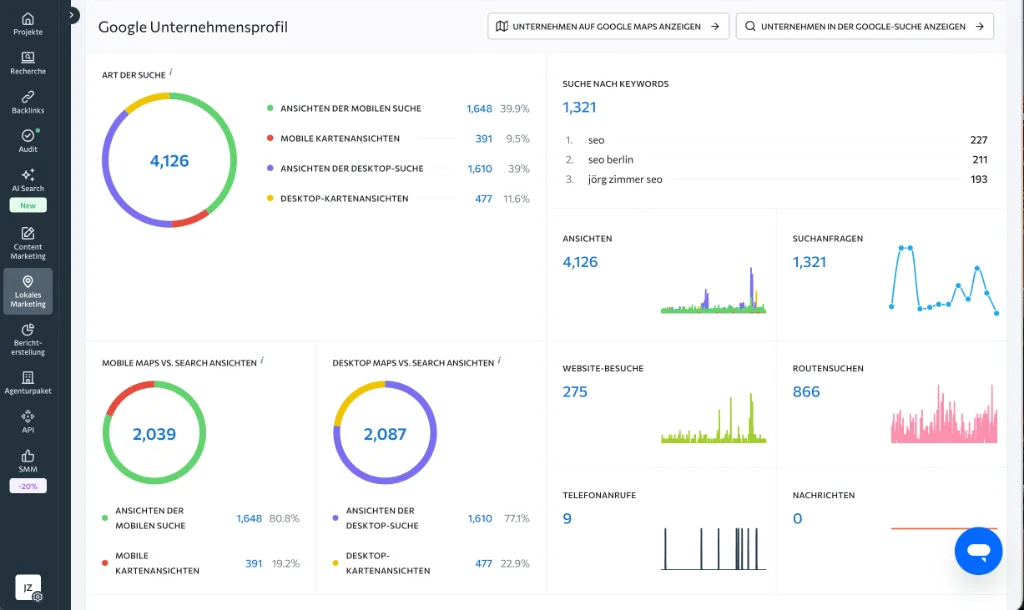Click the arrow on the Google Maps button
Viewport: 1024px width, 610px height.
point(715,26)
